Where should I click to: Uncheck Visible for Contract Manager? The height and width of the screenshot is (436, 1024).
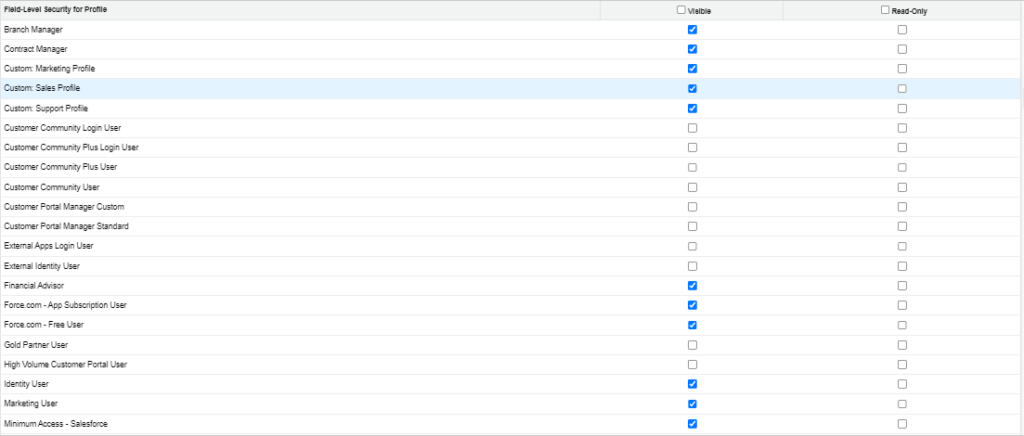coord(692,49)
